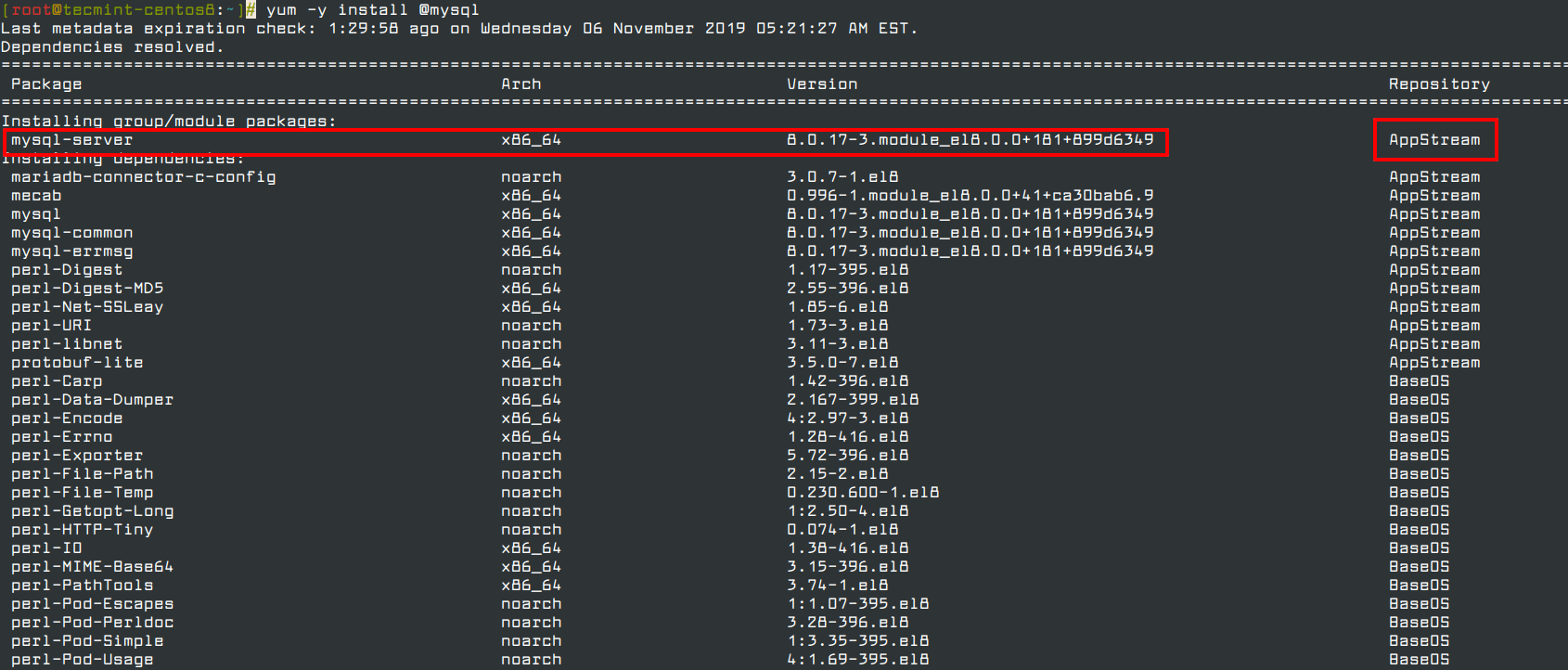Click the 'mysql-server' package name
This screenshot has height=670, width=1568.
pos(72,140)
